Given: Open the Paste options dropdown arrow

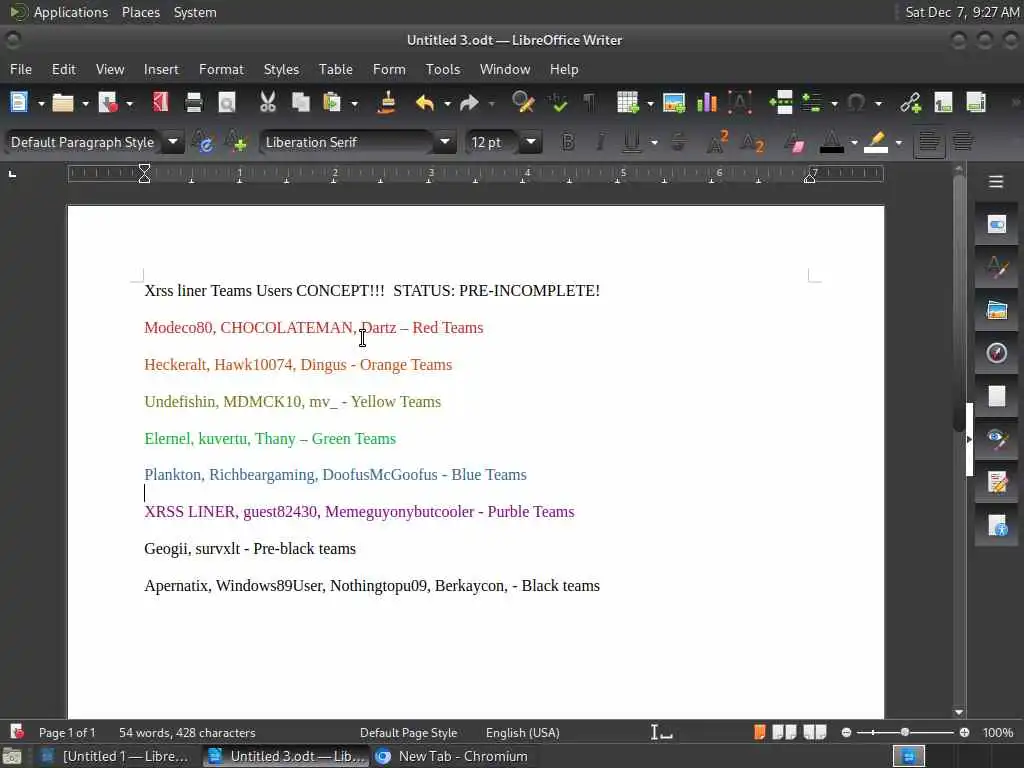Looking at the screenshot, I should click(x=354, y=103).
